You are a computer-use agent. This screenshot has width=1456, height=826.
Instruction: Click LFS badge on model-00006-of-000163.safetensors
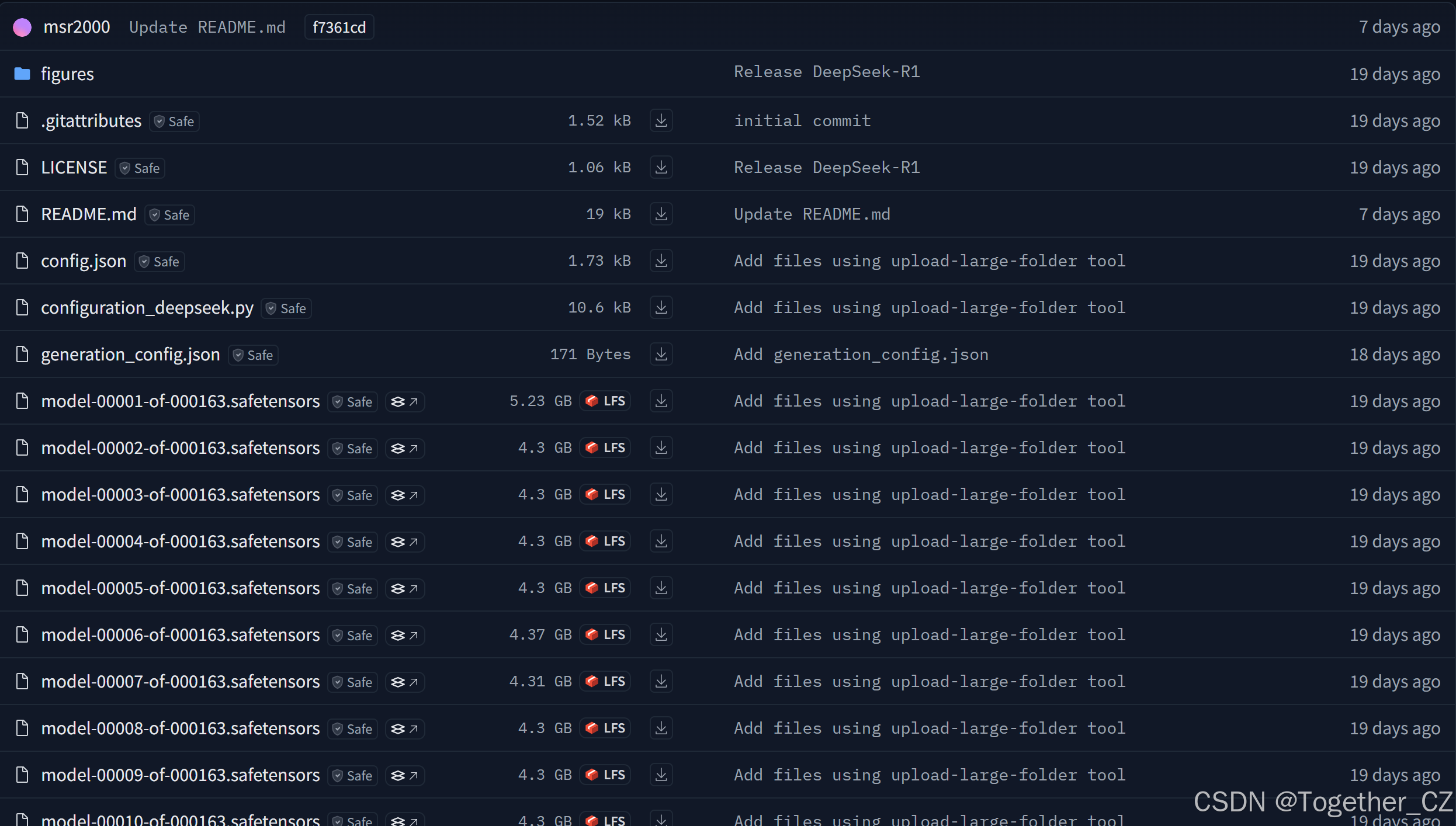(x=605, y=634)
